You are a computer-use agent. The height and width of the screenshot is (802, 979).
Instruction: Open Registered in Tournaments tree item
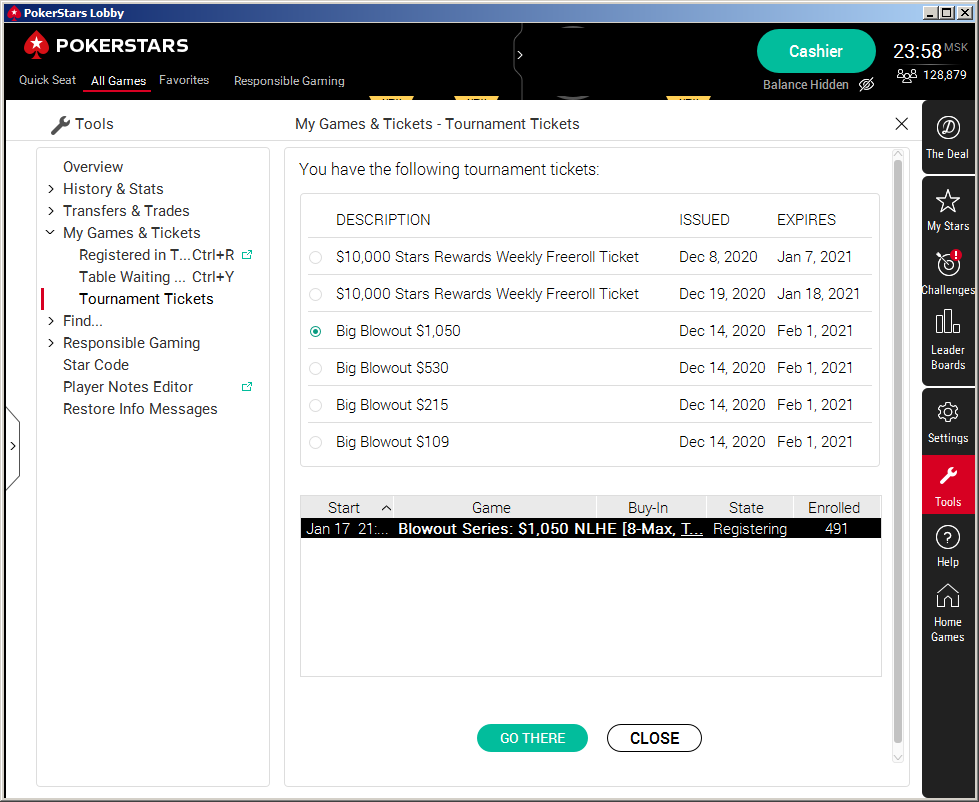click(156, 255)
